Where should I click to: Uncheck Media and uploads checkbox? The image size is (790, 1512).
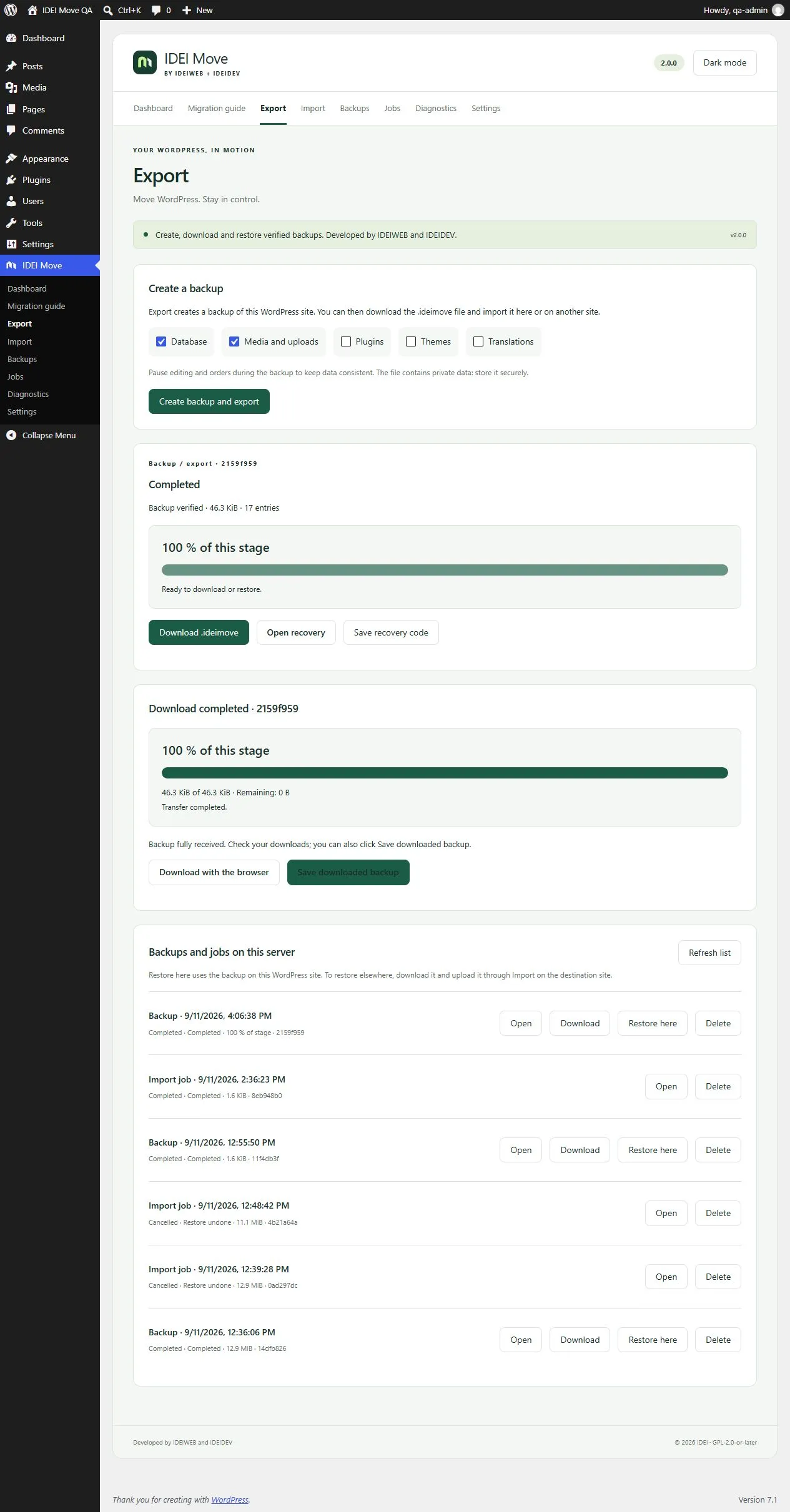coord(234,341)
